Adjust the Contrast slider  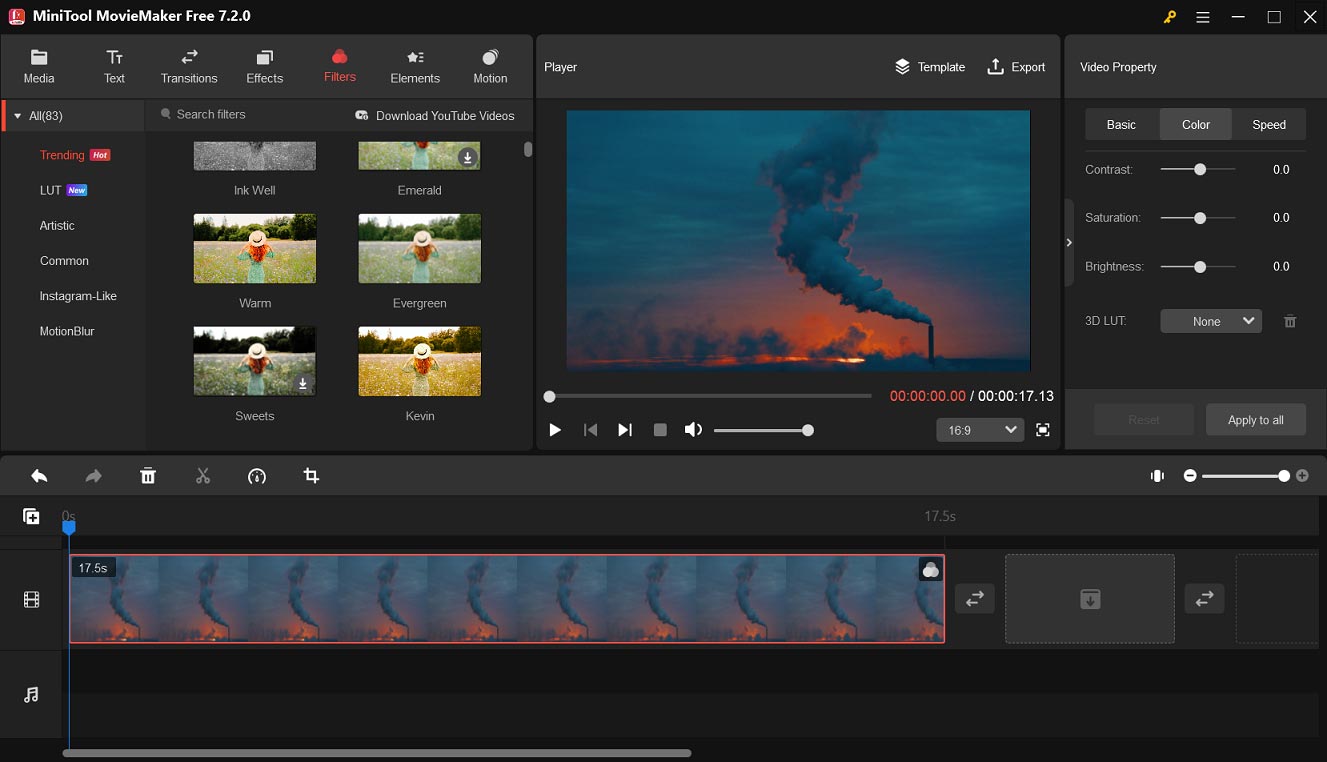tap(1198, 170)
